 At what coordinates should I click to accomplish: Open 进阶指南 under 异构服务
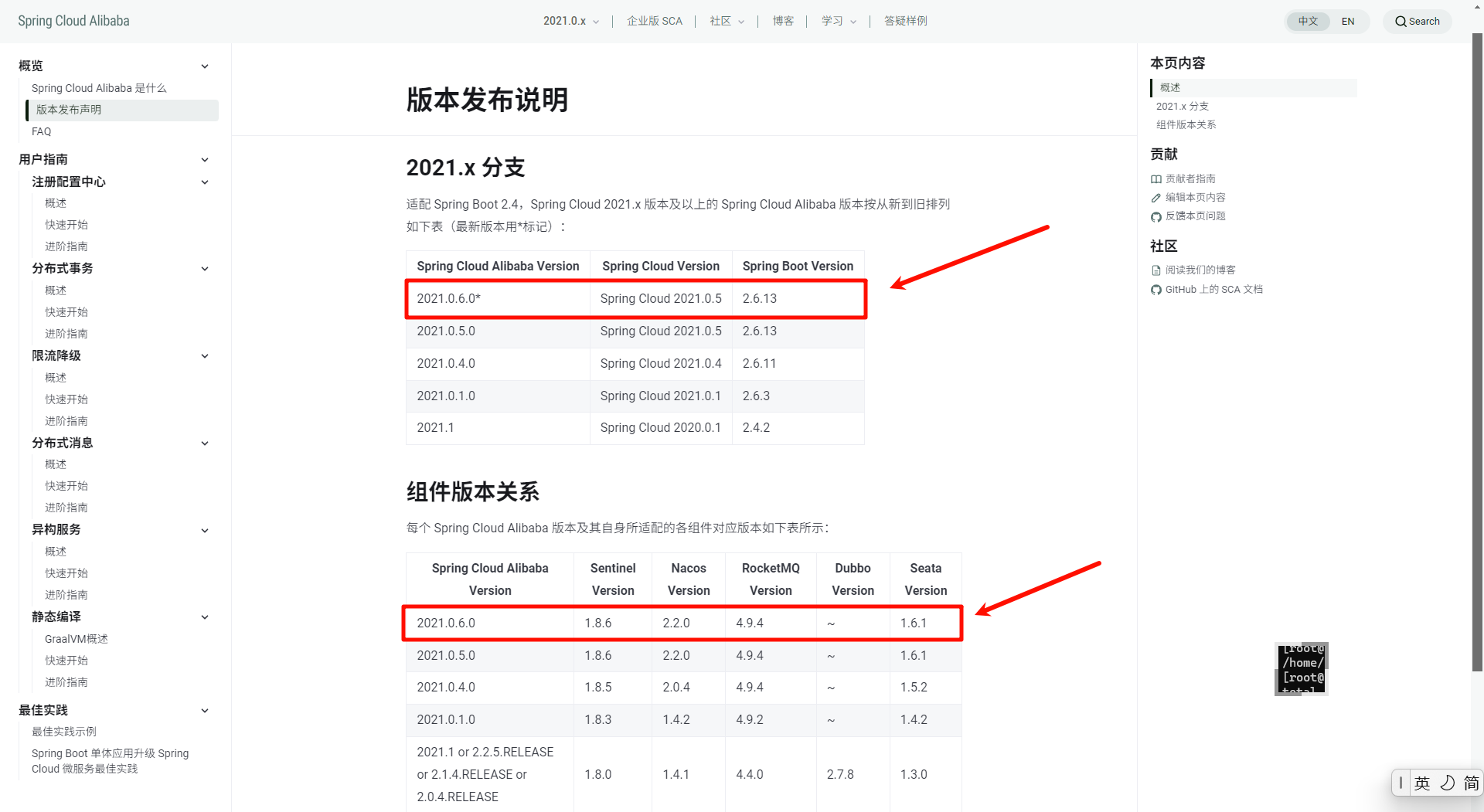pyautogui.click(x=66, y=595)
